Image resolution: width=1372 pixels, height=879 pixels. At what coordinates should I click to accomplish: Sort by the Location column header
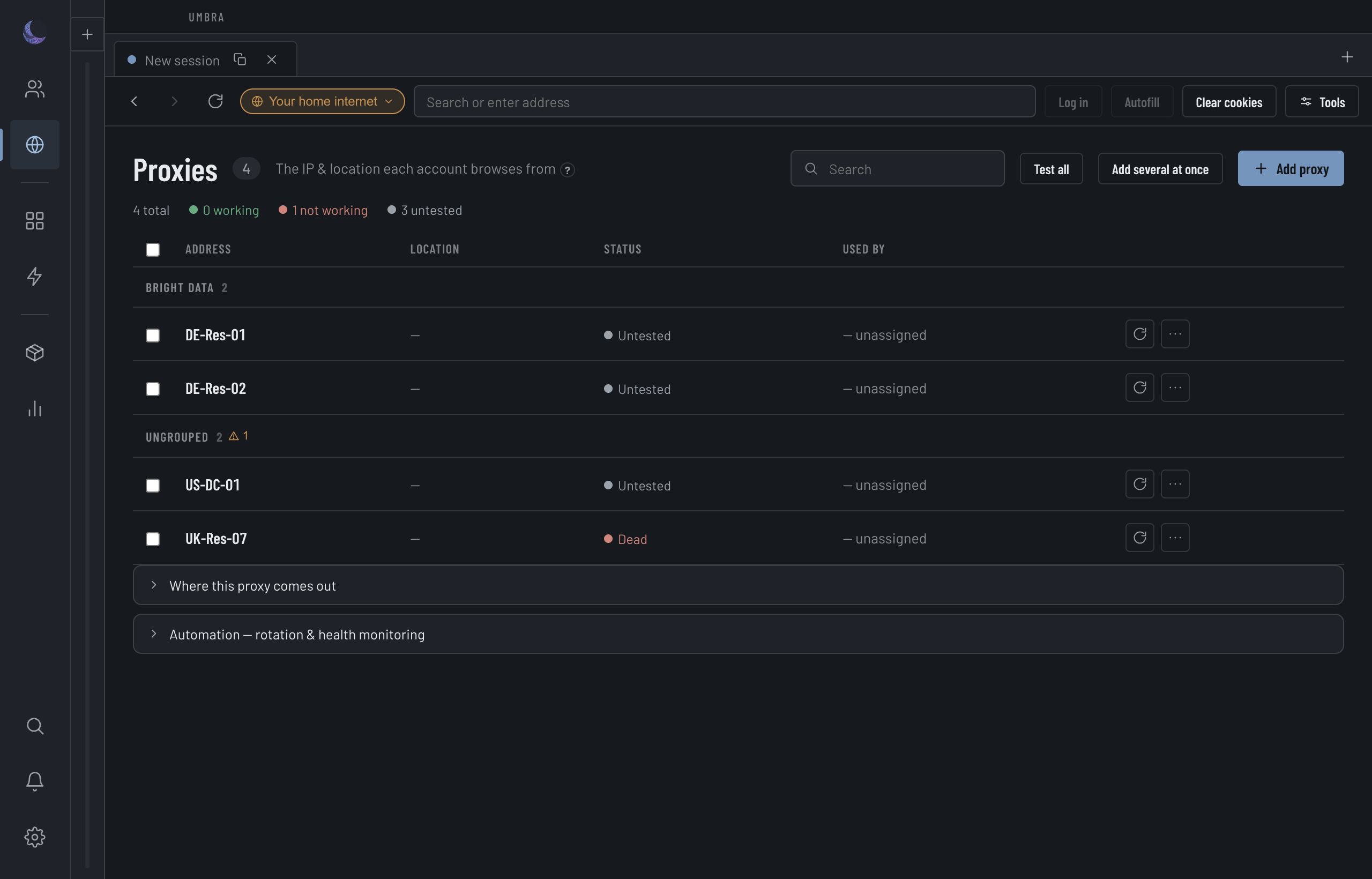434,249
